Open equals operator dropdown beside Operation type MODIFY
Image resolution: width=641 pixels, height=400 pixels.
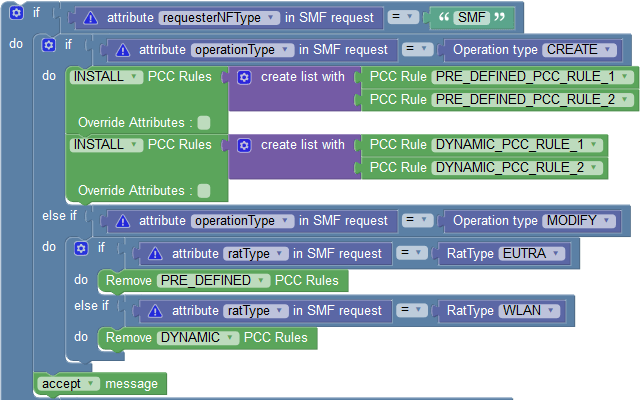point(417,220)
